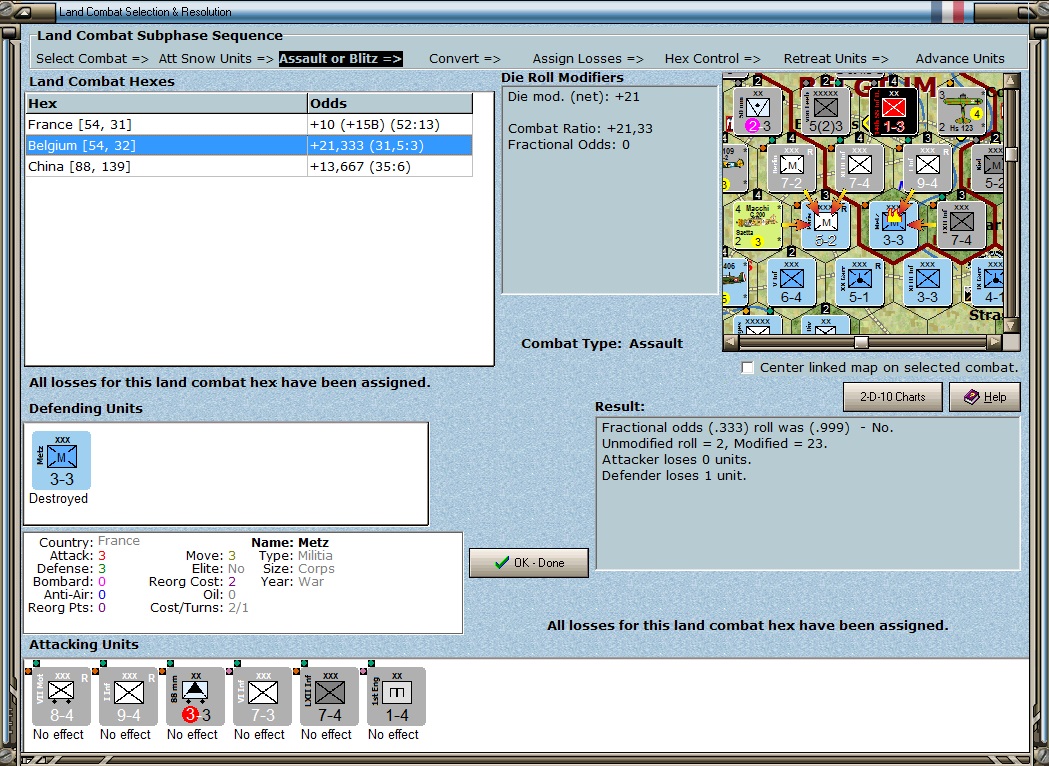
Task: Click the XX Garr 5-1 counter on map
Action: tap(859, 282)
